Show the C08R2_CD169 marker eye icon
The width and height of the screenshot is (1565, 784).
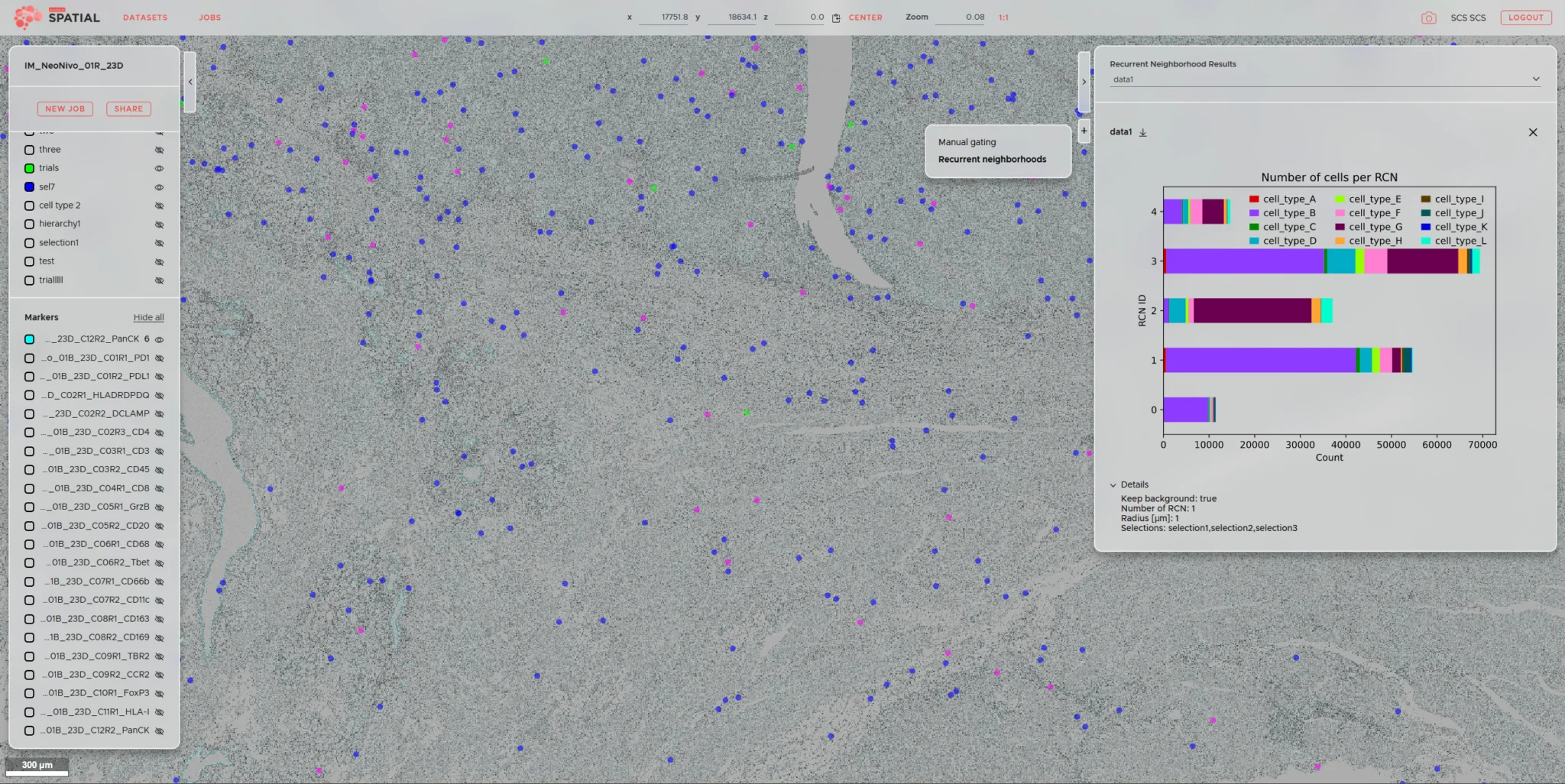pos(159,637)
